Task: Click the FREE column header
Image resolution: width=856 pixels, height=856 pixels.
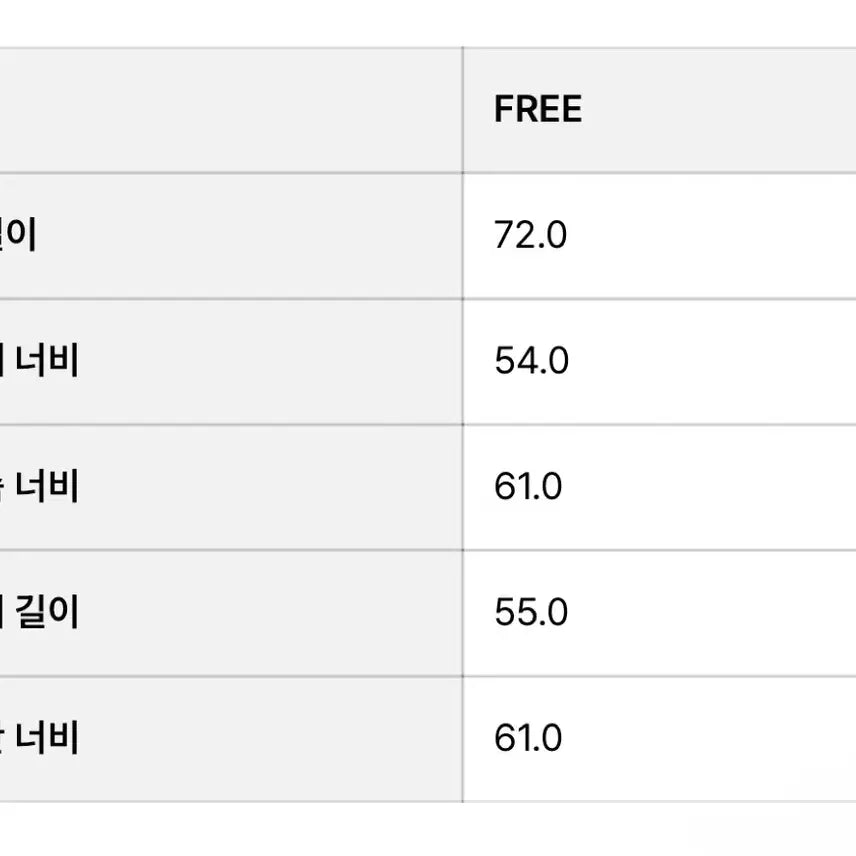Action: [x=537, y=109]
